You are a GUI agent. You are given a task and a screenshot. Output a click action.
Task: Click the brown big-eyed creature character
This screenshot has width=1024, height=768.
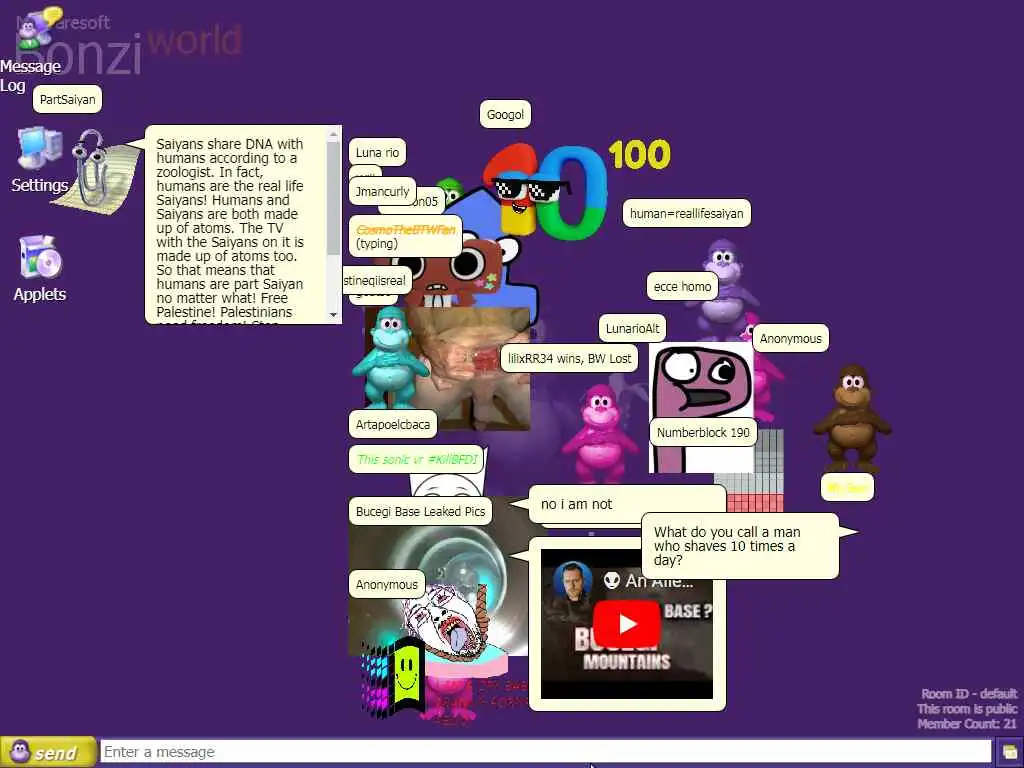pos(457,269)
